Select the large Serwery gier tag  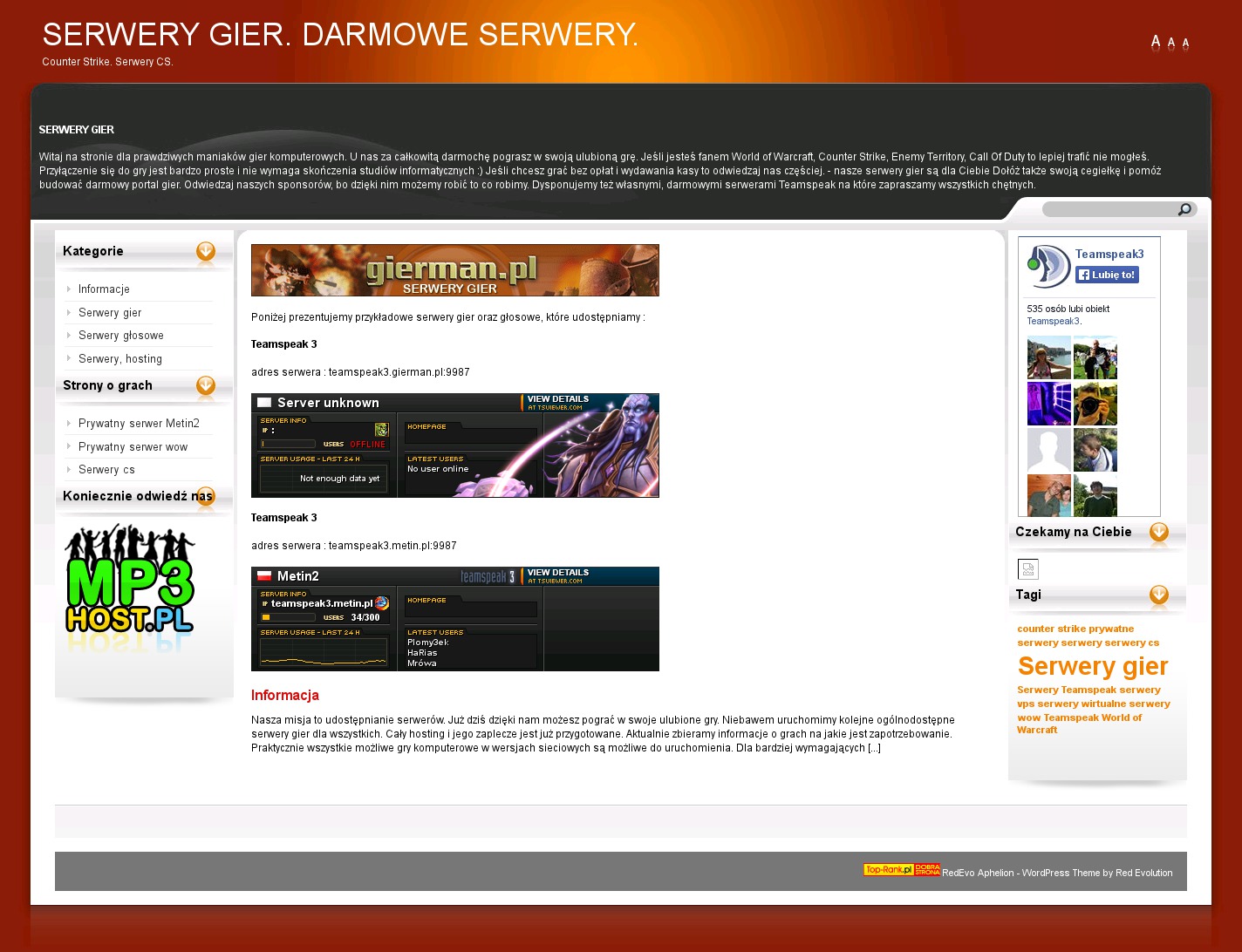pyautogui.click(x=1093, y=666)
